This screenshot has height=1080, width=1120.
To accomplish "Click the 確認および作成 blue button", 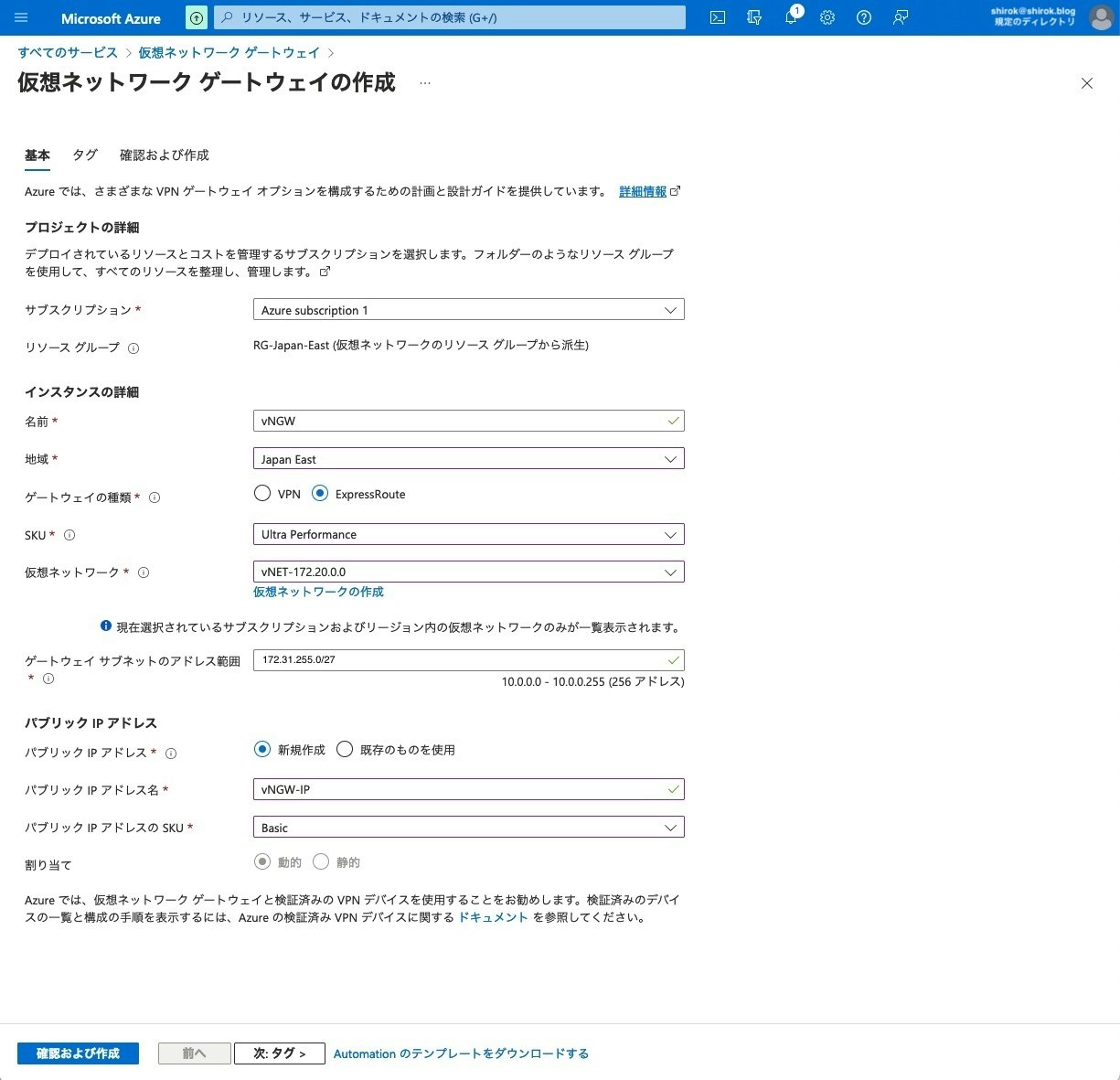I will tap(78, 1053).
